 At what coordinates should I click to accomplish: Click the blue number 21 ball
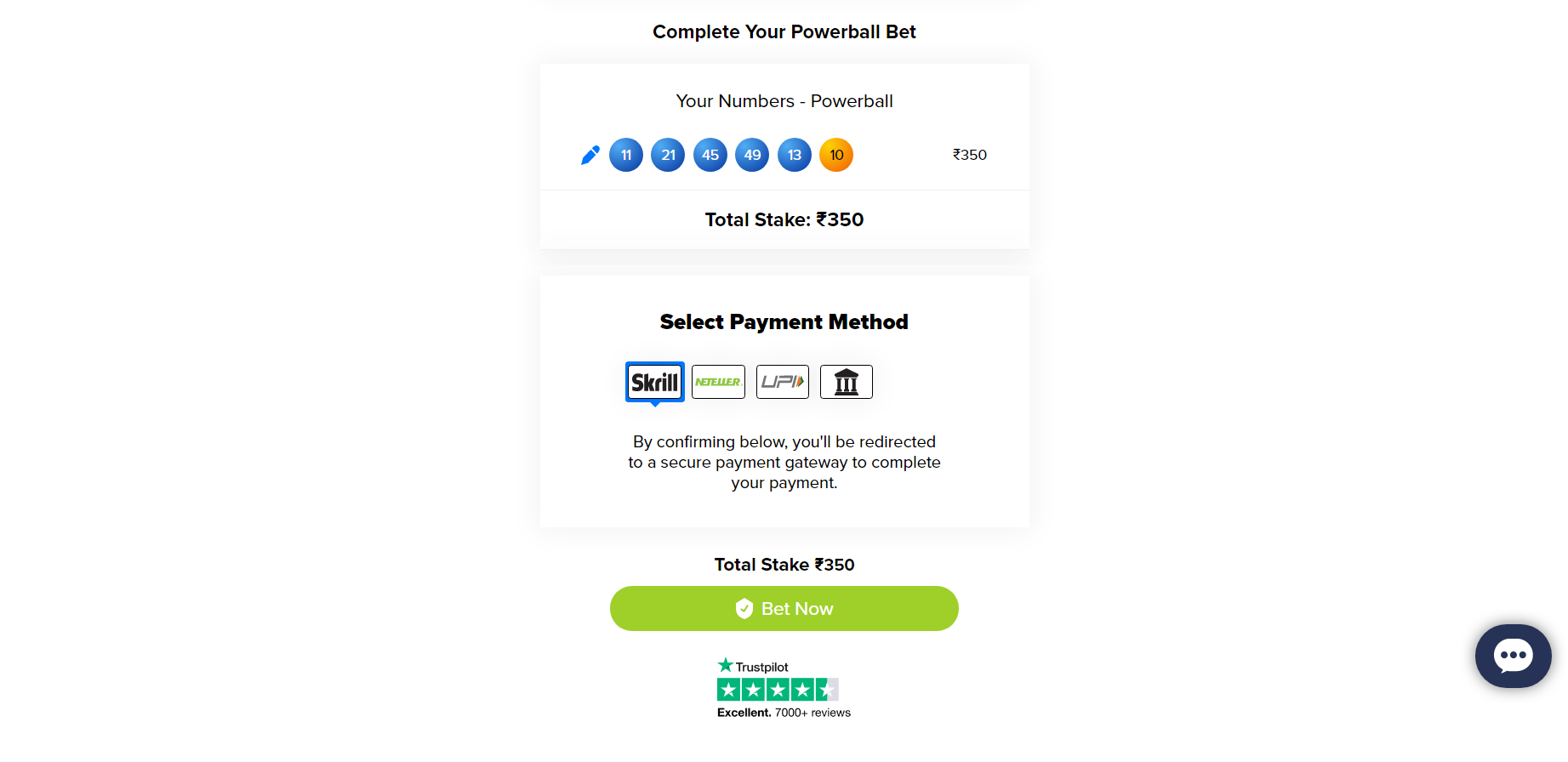pyautogui.click(x=668, y=155)
